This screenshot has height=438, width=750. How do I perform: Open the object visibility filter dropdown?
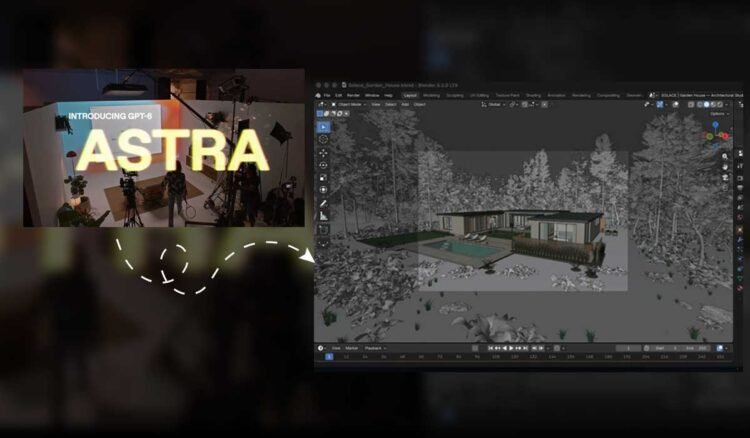(x=647, y=104)
